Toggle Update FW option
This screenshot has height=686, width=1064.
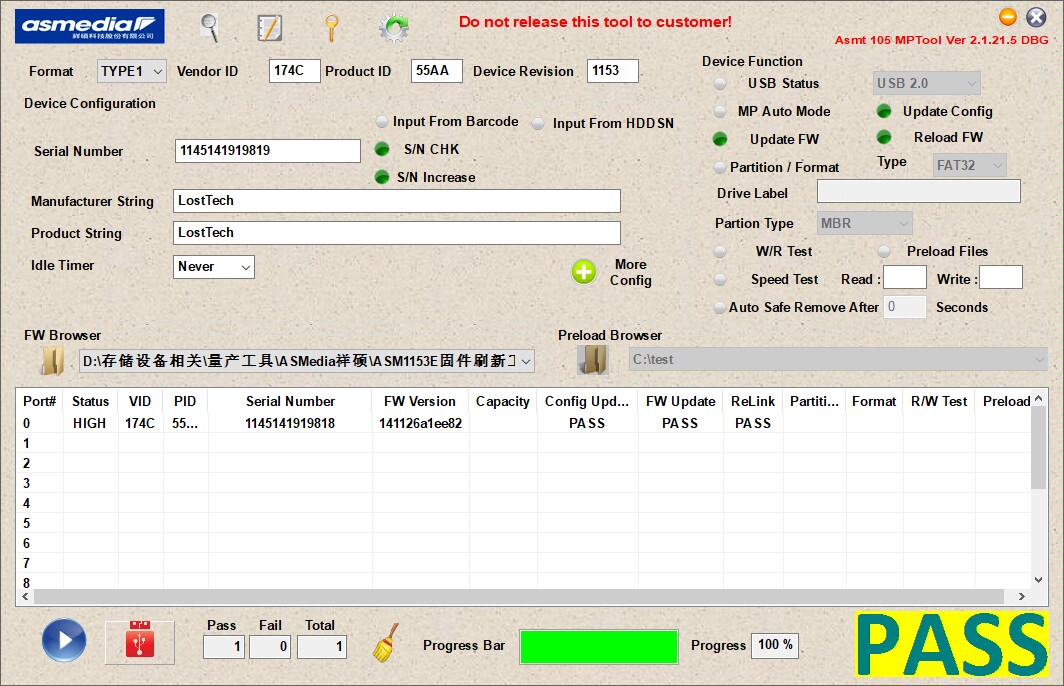[720, 139]
